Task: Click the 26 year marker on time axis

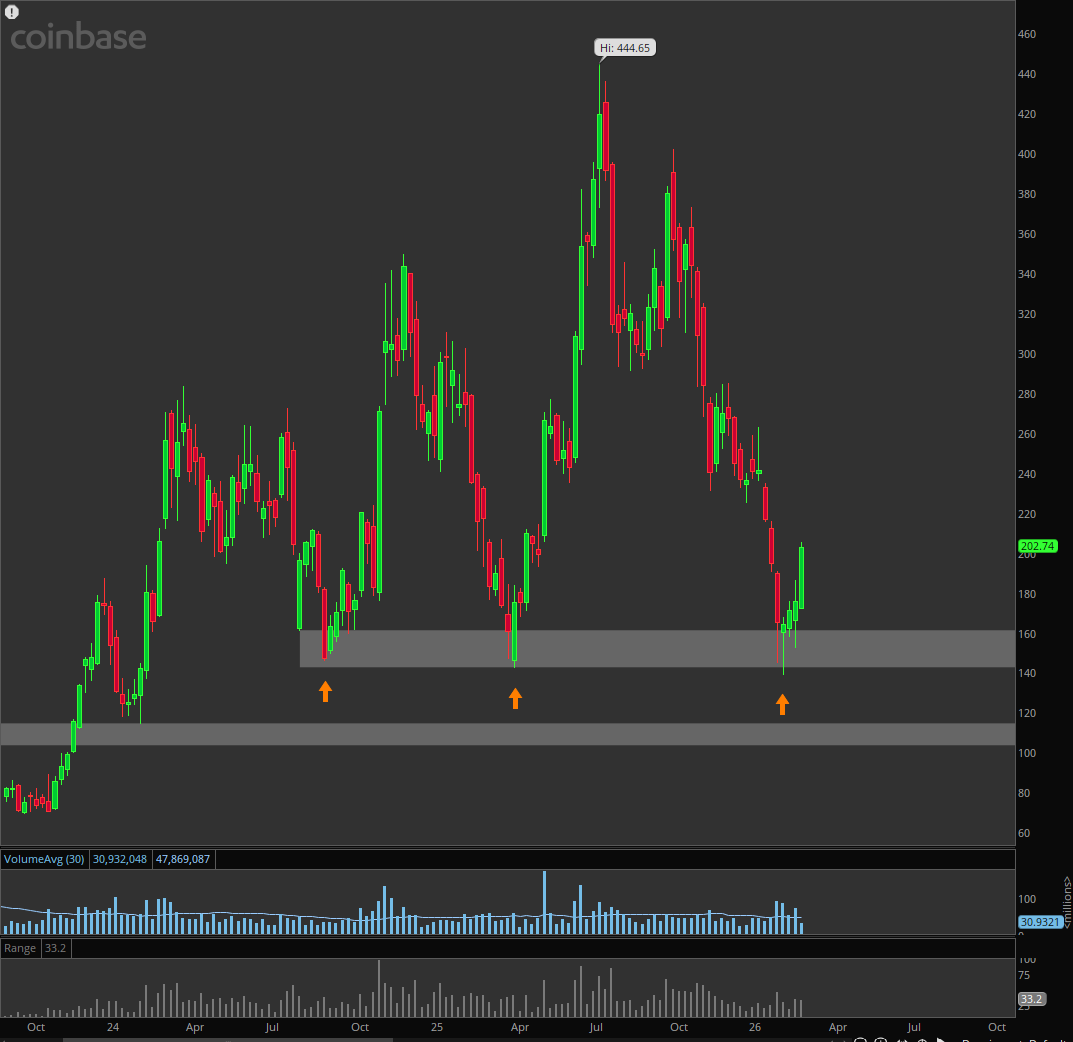Action: (754, 1027)
